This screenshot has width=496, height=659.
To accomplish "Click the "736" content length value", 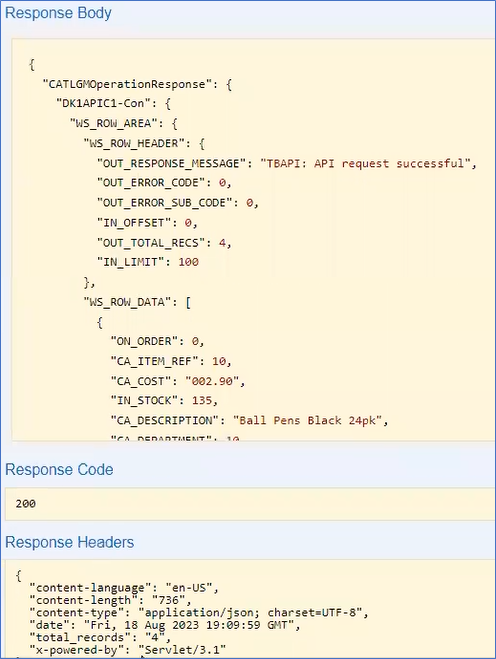I will [x=169, y=600].
